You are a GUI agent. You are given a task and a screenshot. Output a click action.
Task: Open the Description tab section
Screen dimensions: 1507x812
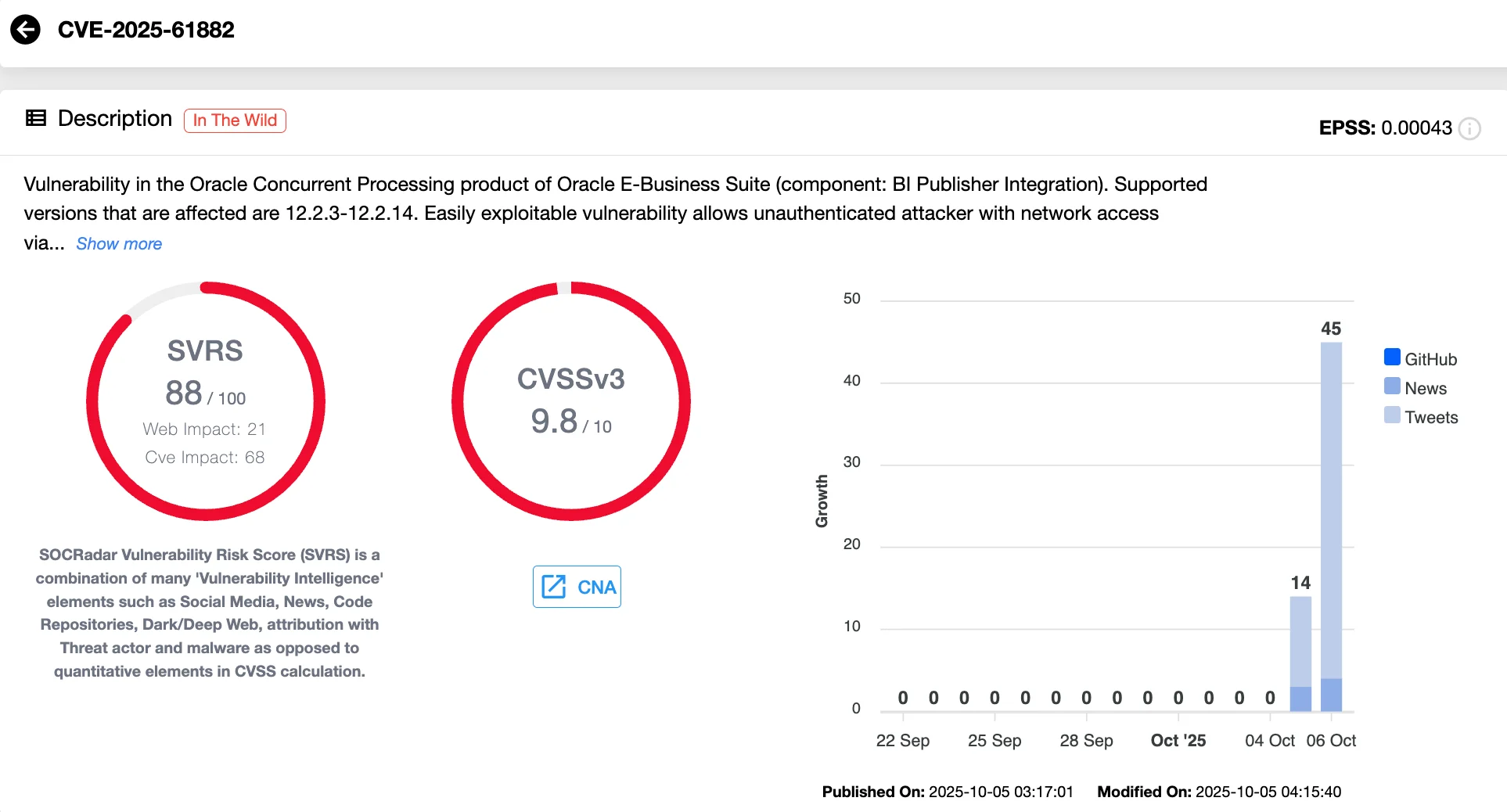coord(114,118)
